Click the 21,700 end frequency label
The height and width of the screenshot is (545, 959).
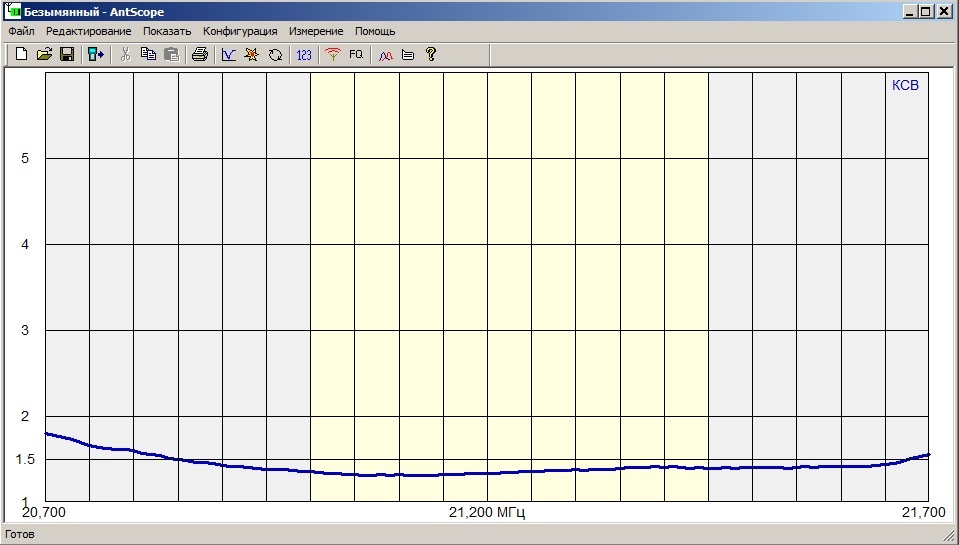tap(924, 513)
